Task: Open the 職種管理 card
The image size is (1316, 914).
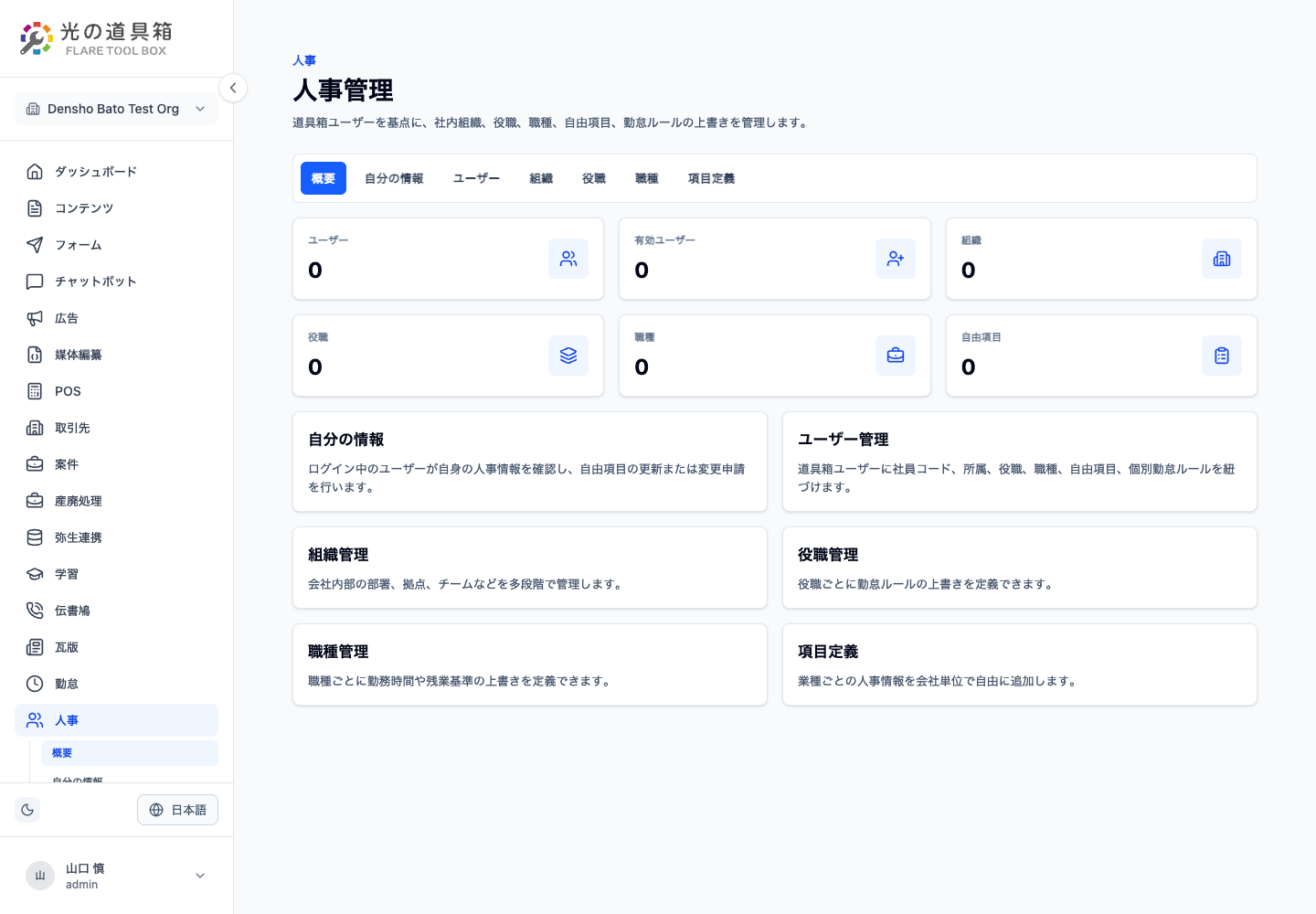Action: tap(530, 664)
